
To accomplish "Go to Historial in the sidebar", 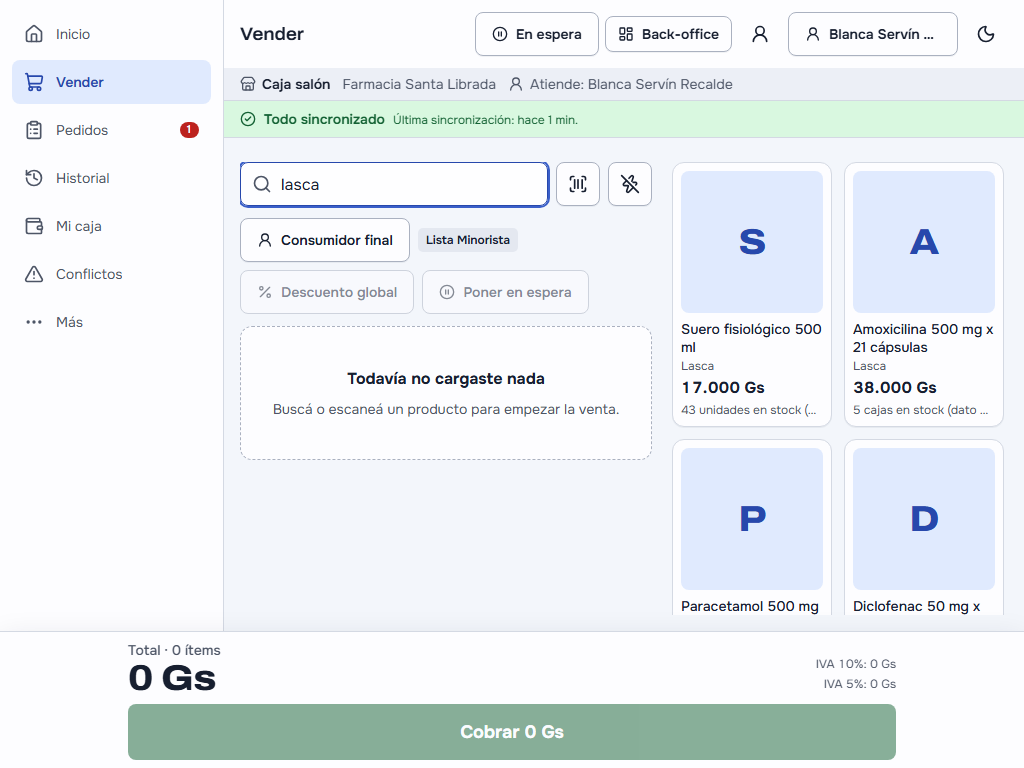I will [112, 178].
